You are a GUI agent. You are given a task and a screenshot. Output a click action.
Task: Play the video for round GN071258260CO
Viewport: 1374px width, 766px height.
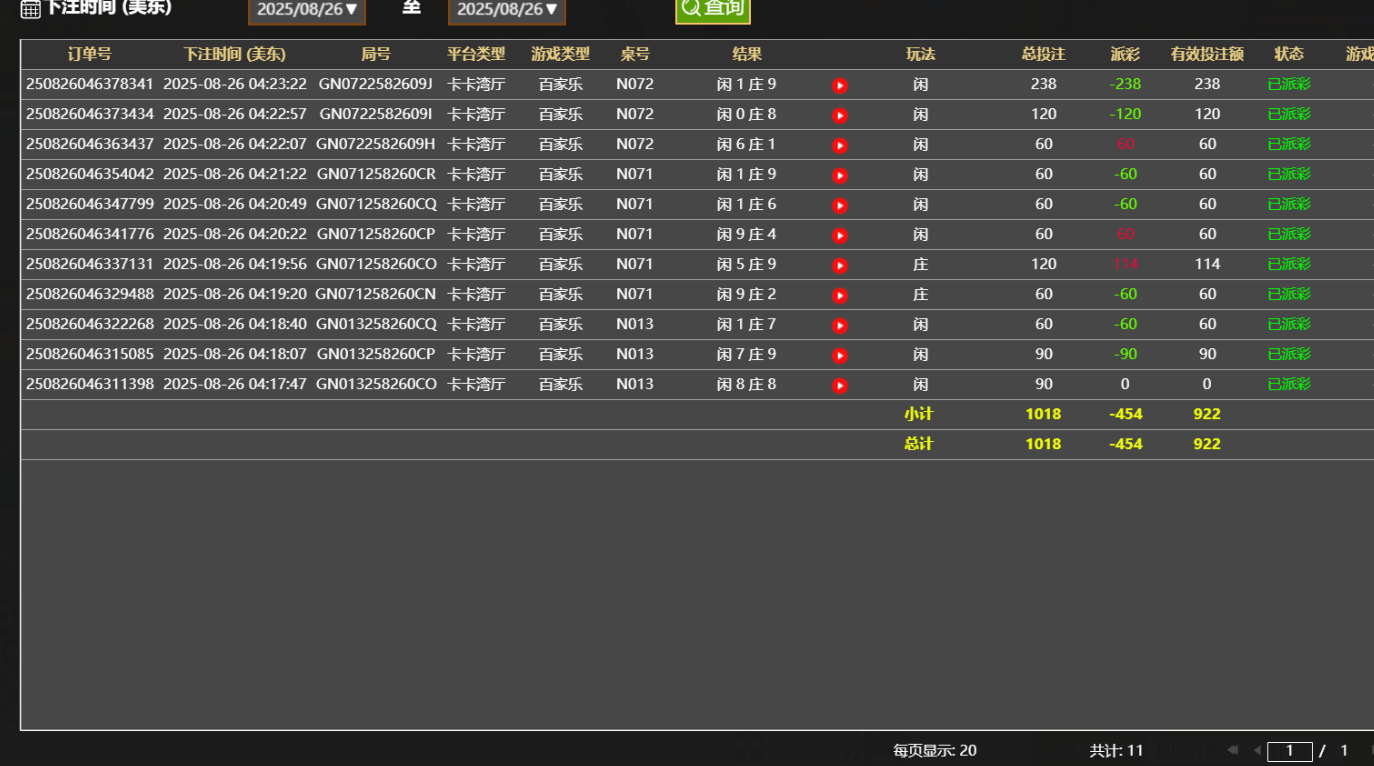[839, 264]
